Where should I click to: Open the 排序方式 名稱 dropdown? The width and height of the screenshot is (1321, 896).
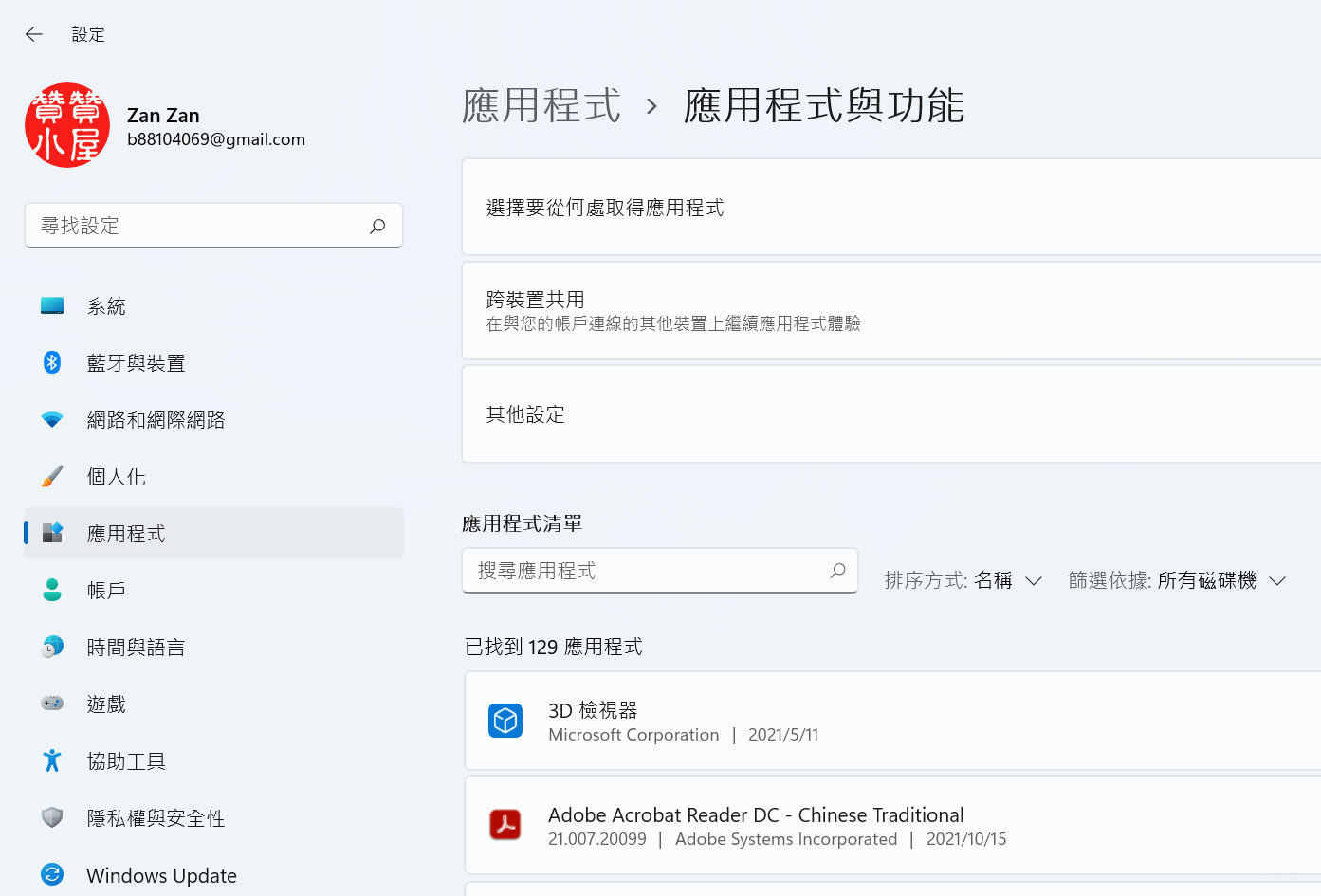(x=963, y=580)
